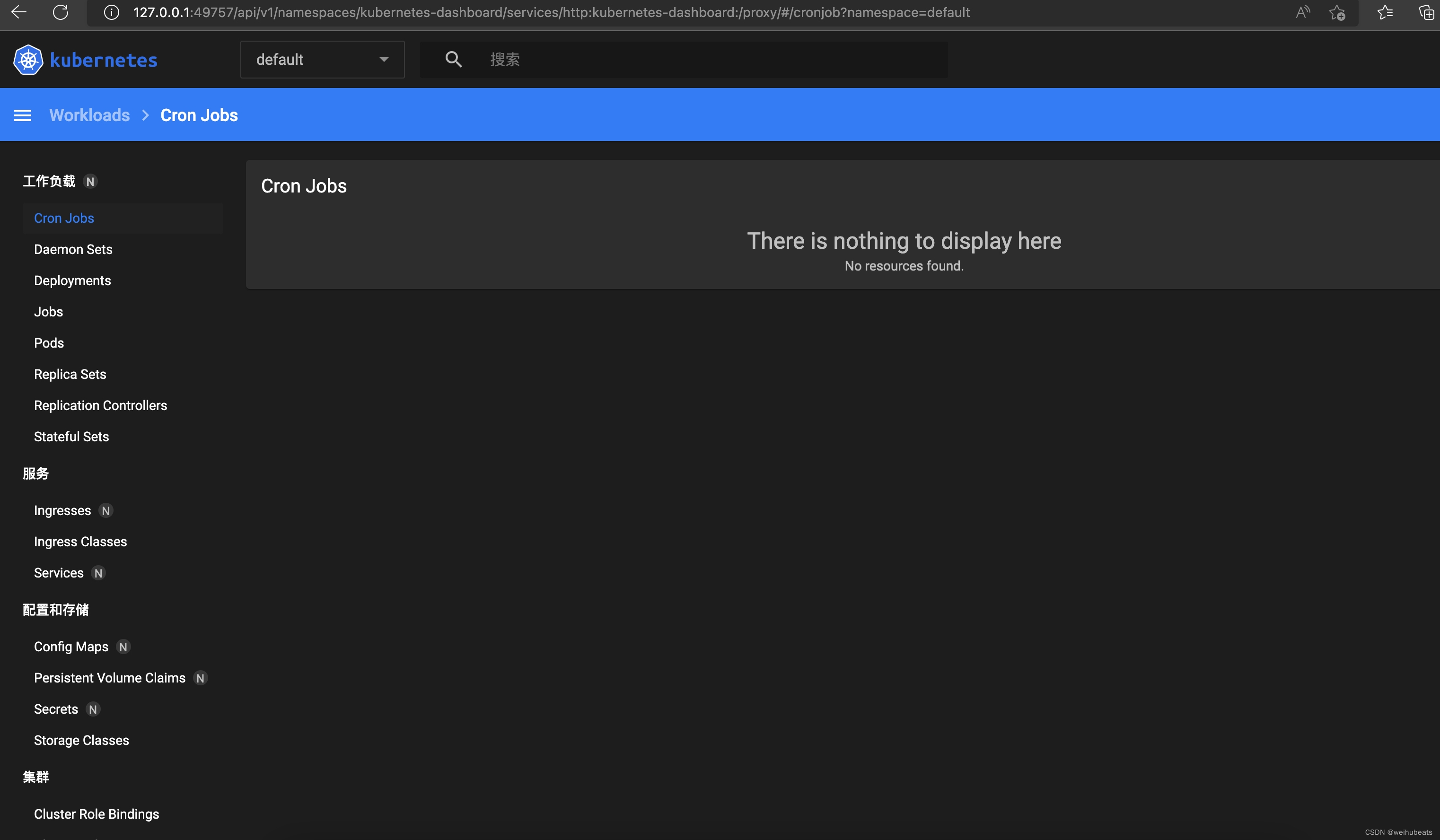Open the 集群 section
The image size is (1440, 840).
click(x=36, y=777)
